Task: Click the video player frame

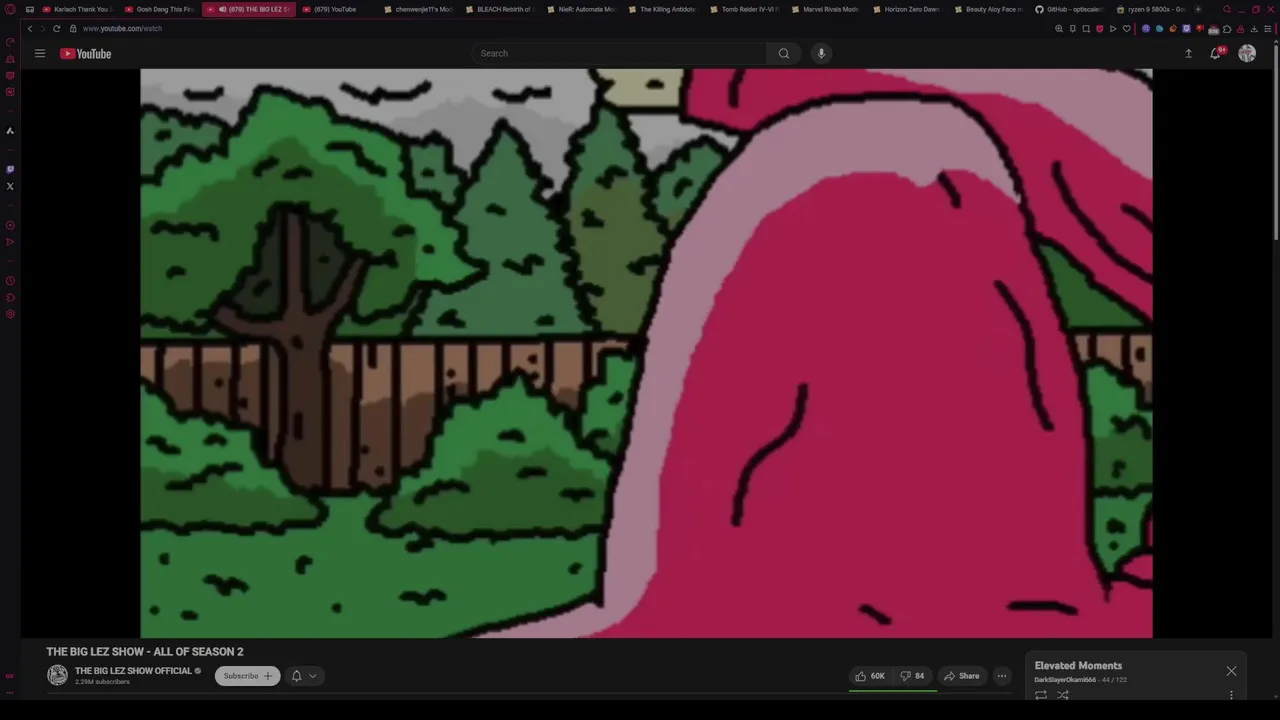Action: pyautogui.click(x=646, y=353)
